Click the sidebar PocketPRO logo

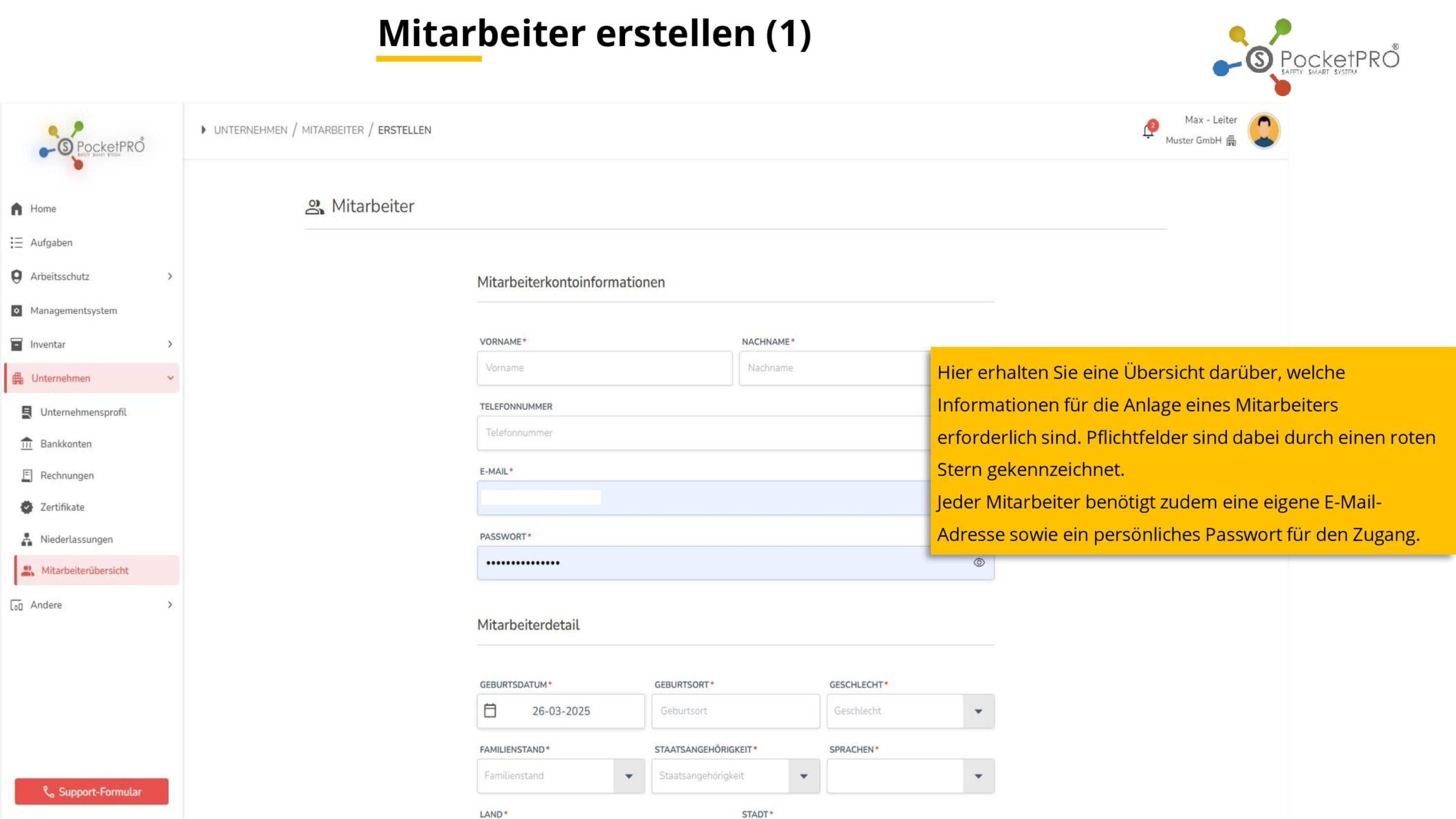tap(91, 146)
